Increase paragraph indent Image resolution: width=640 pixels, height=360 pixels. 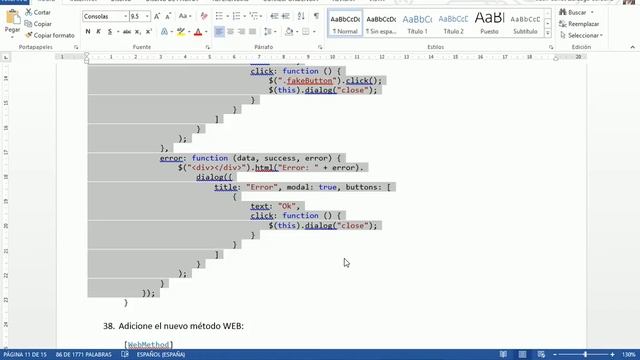[x=286, y=16]
